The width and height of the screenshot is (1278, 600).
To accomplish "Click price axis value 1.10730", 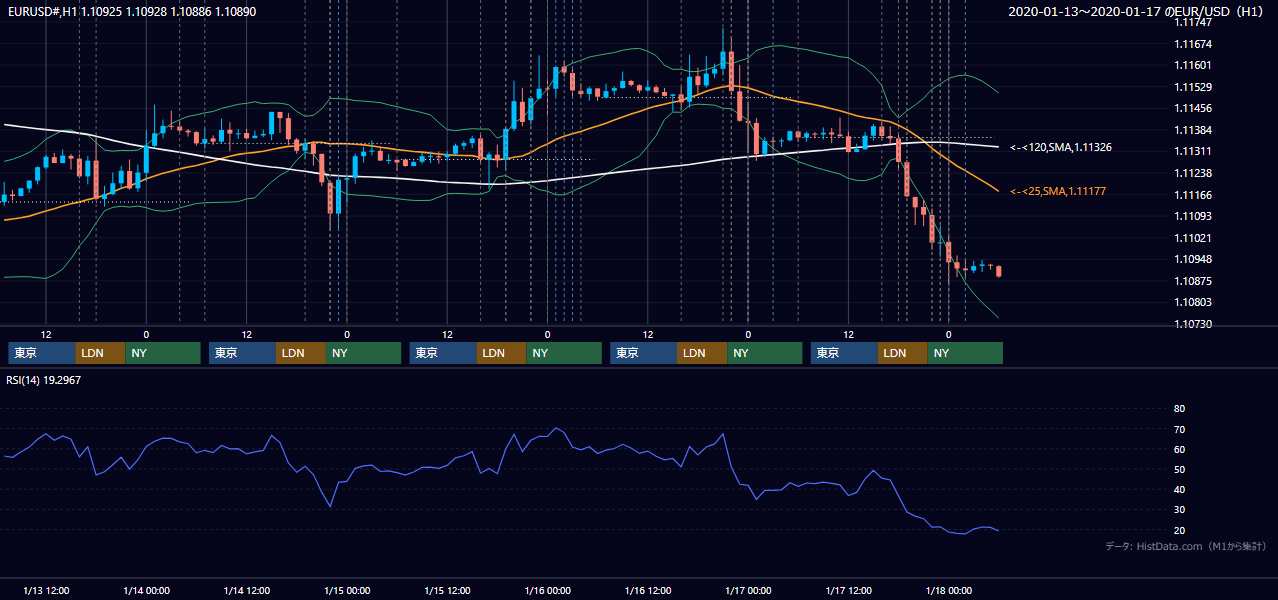I will click(x=1193, y=324).
